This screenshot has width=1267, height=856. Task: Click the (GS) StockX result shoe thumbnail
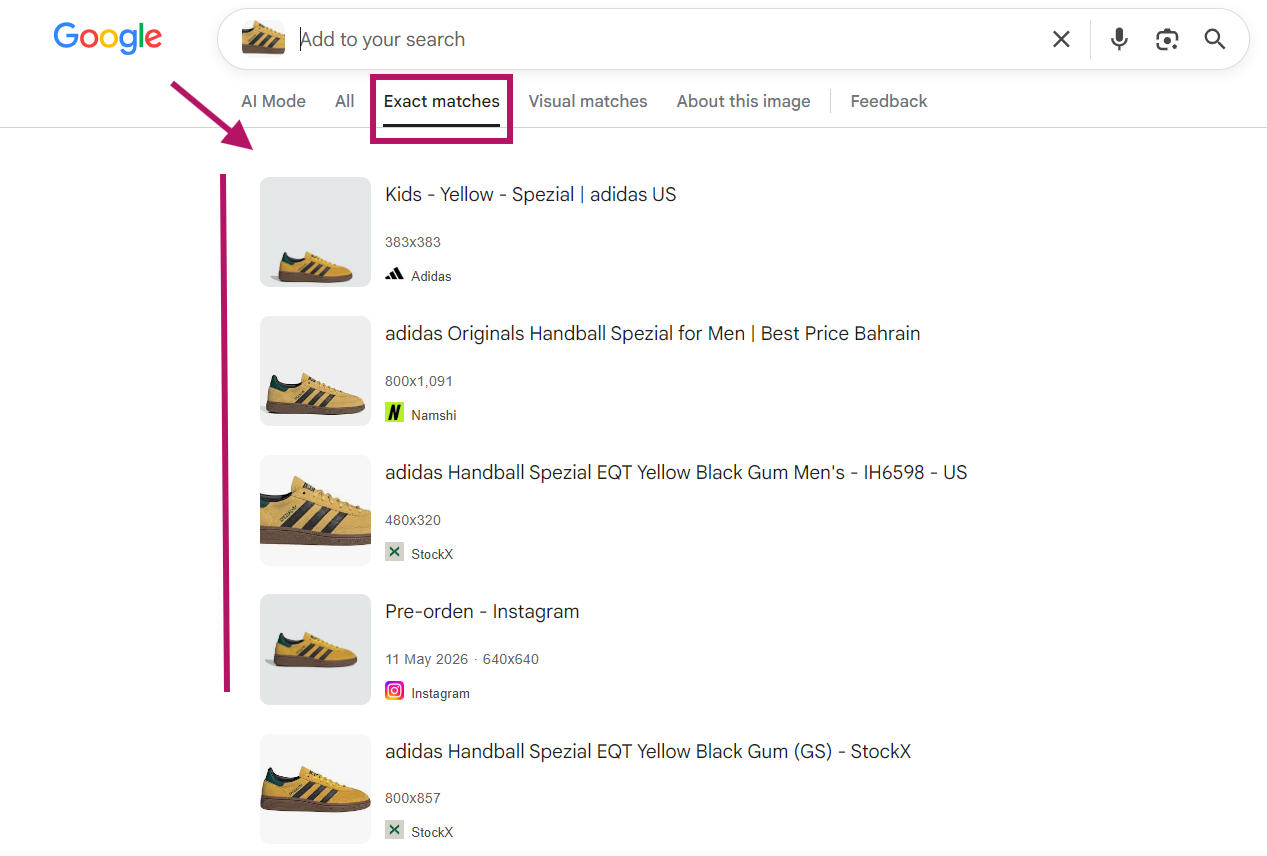click(x=315, y=789)
